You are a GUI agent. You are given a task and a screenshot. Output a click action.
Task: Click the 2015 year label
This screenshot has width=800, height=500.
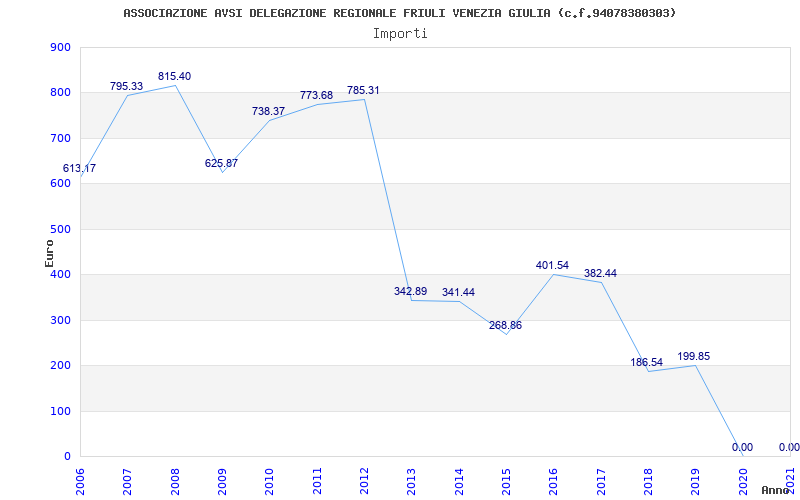[506, 480]
